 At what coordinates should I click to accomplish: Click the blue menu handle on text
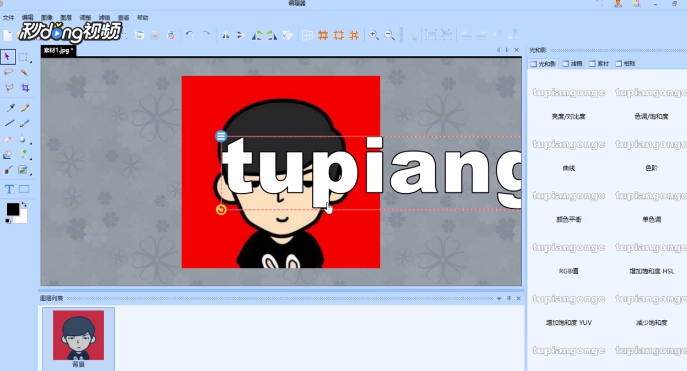(x=221, y=136)
